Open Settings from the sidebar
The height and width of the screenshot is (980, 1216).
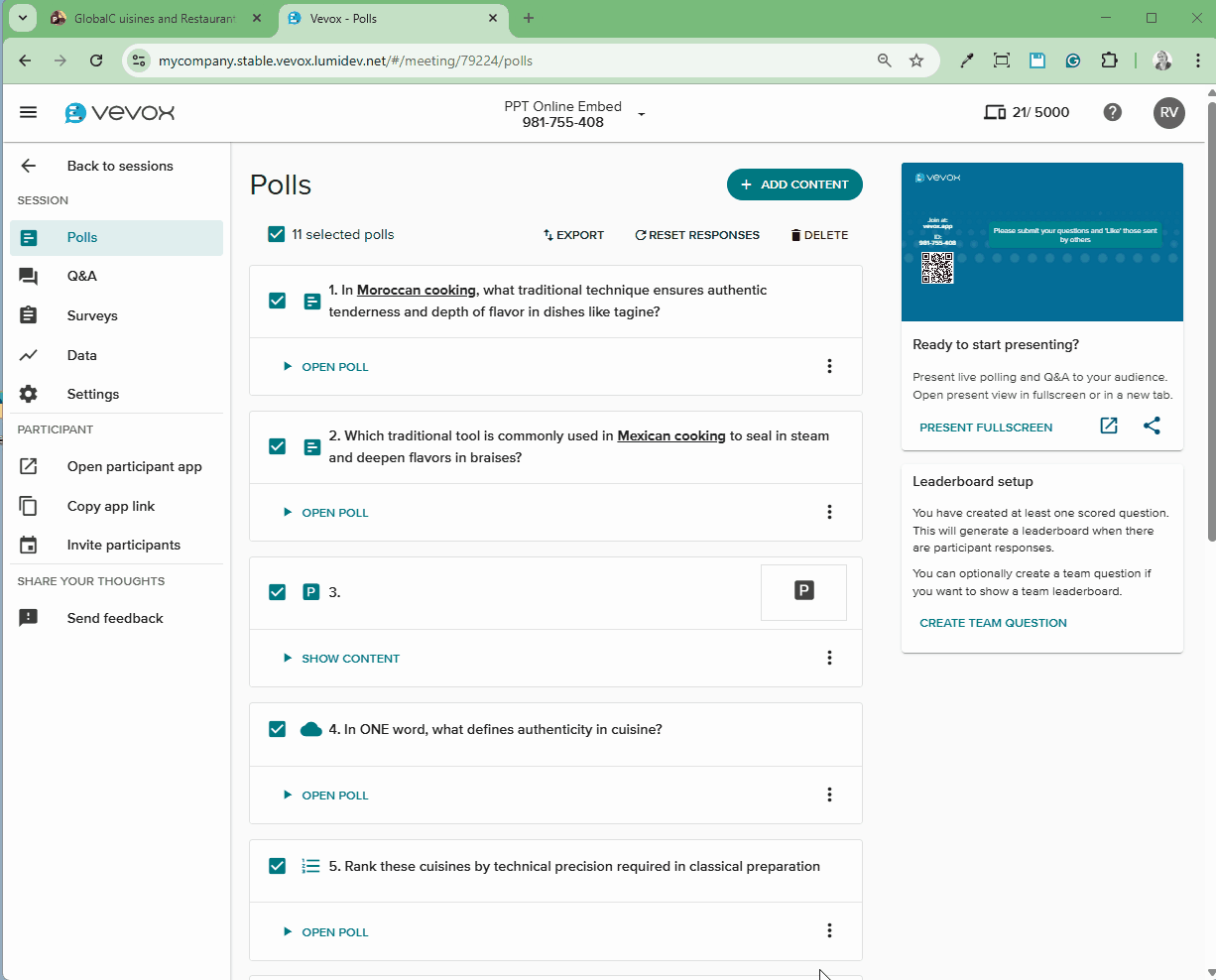29,394
